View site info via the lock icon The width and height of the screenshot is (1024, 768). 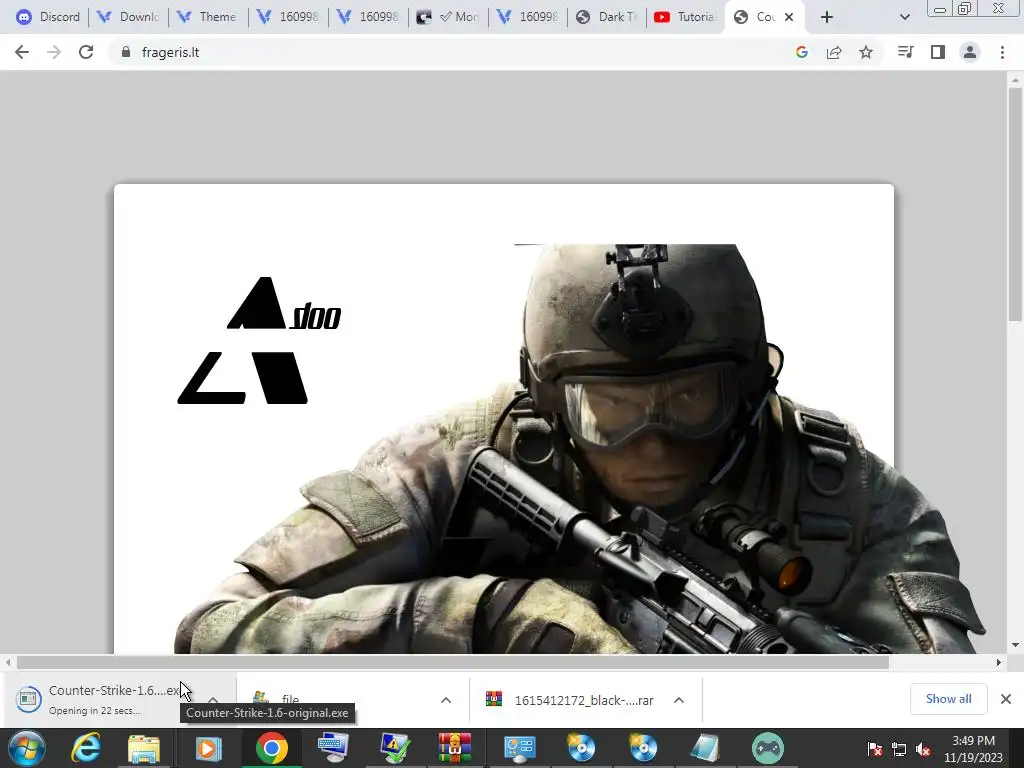(x=126, y=52)
